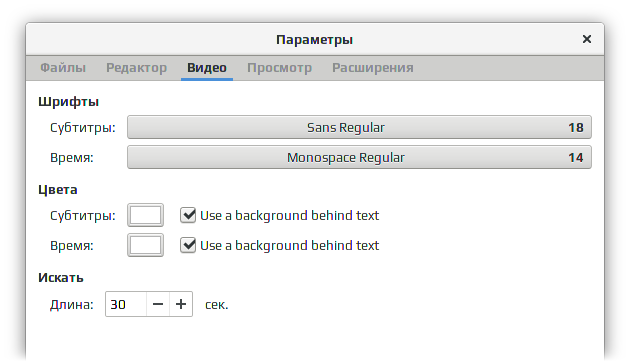Pick the Субтитры color swatch
This screenshot has width=630, height=361.
[x=145, y=215]
